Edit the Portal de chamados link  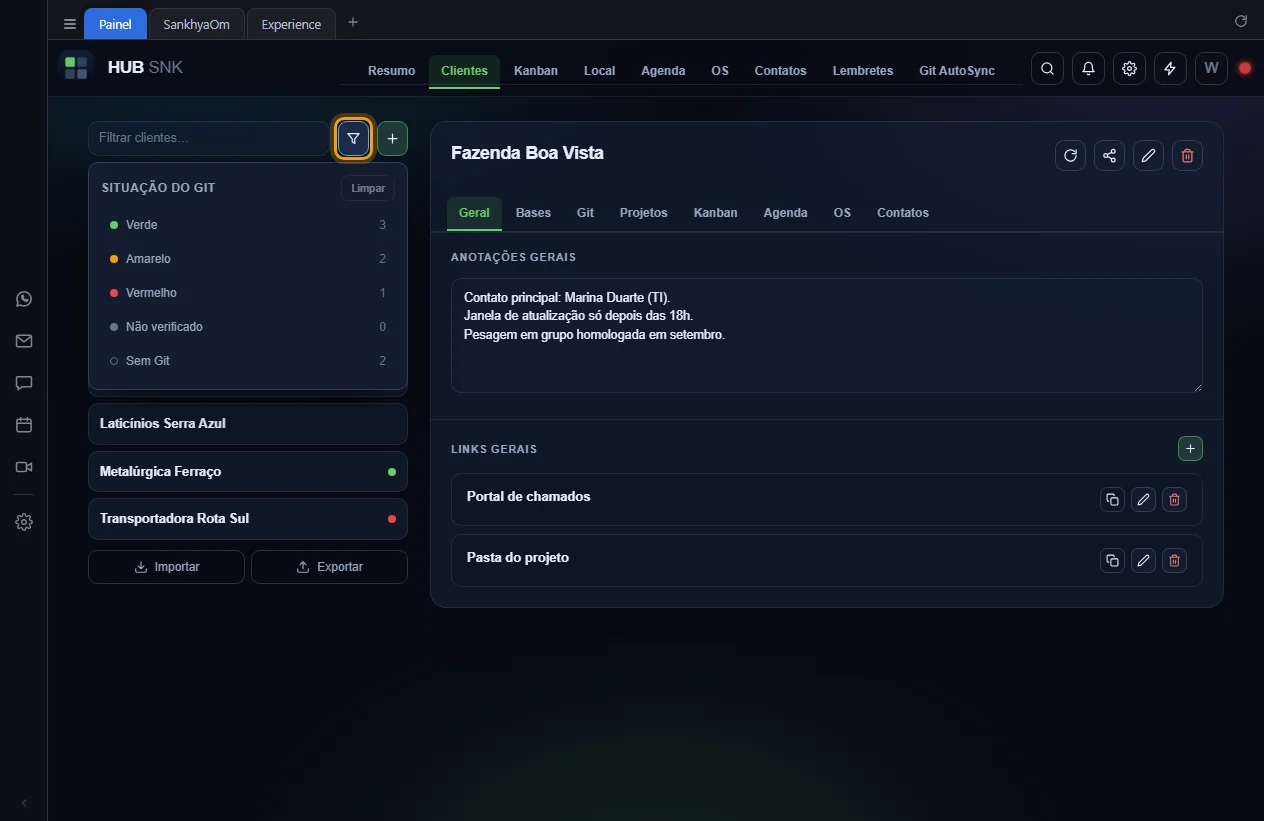(x=1143, y=500)
